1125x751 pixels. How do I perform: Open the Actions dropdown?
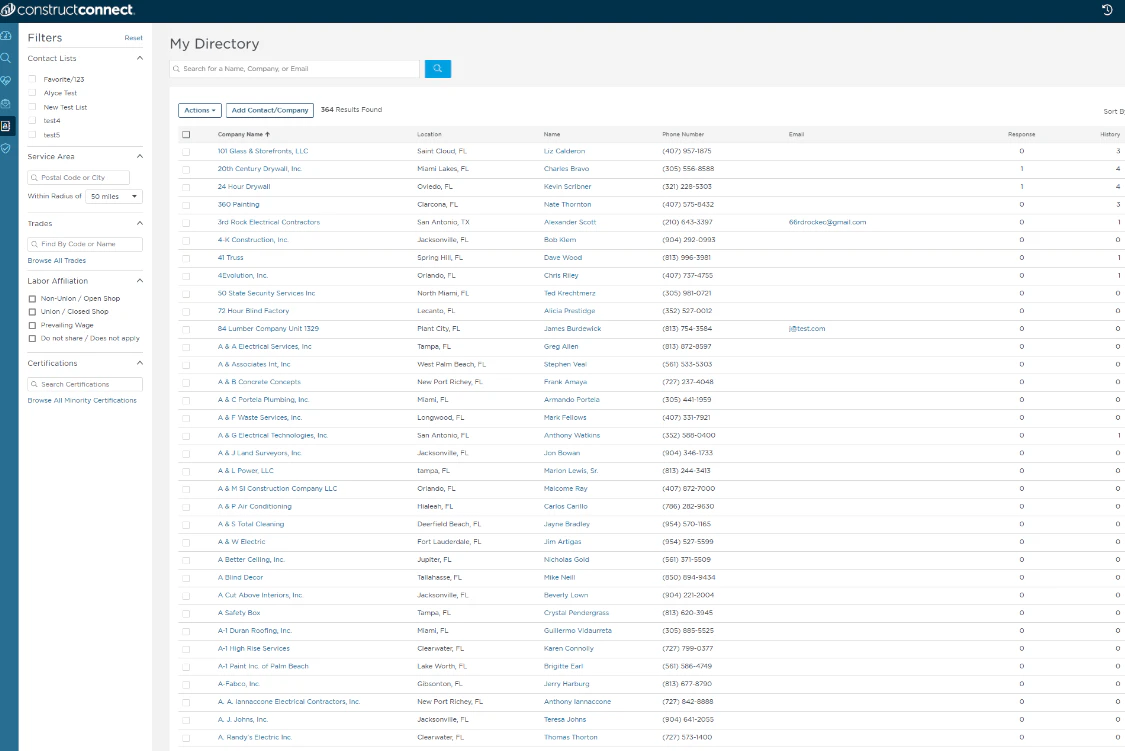click(199, 110)
